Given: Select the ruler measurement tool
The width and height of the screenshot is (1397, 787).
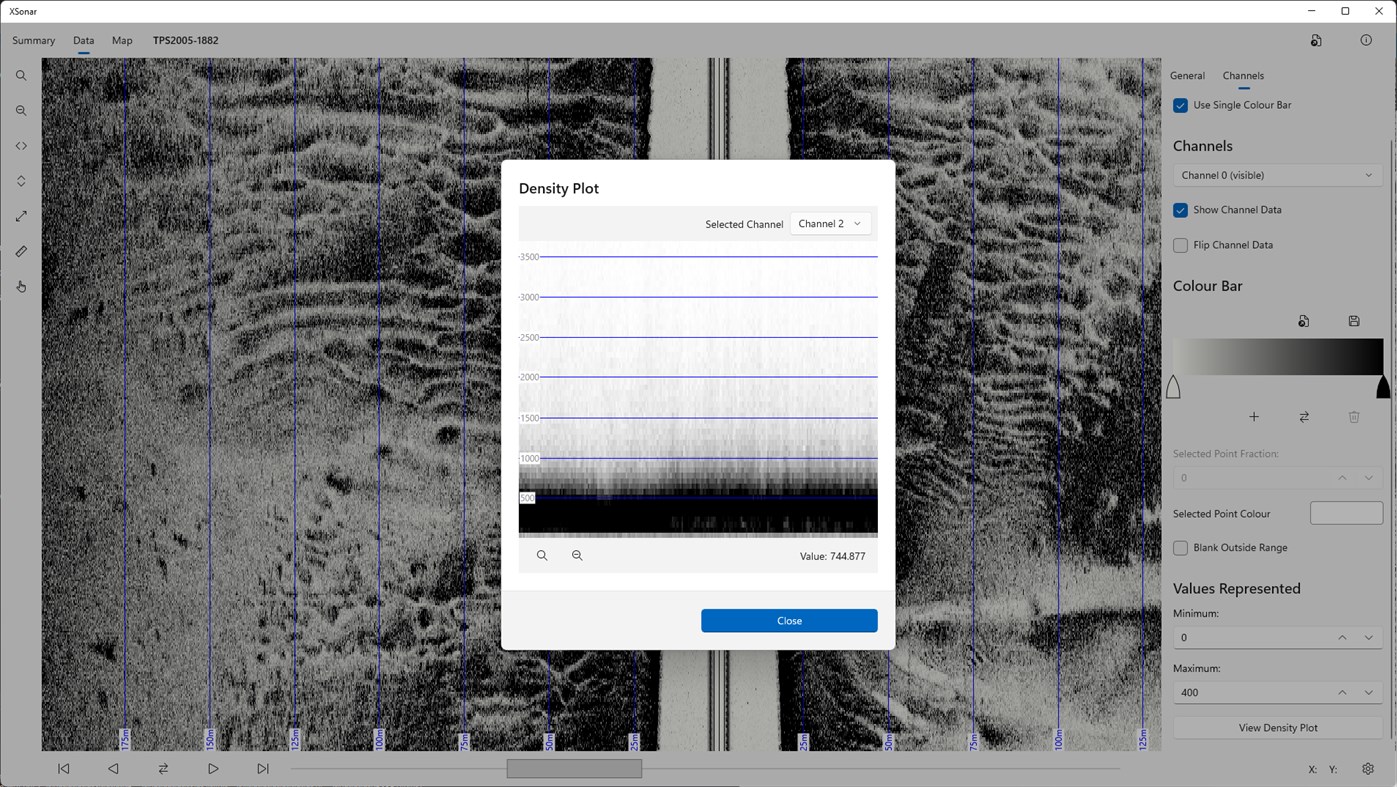Looking at the screenshot, I should point(21,251).
